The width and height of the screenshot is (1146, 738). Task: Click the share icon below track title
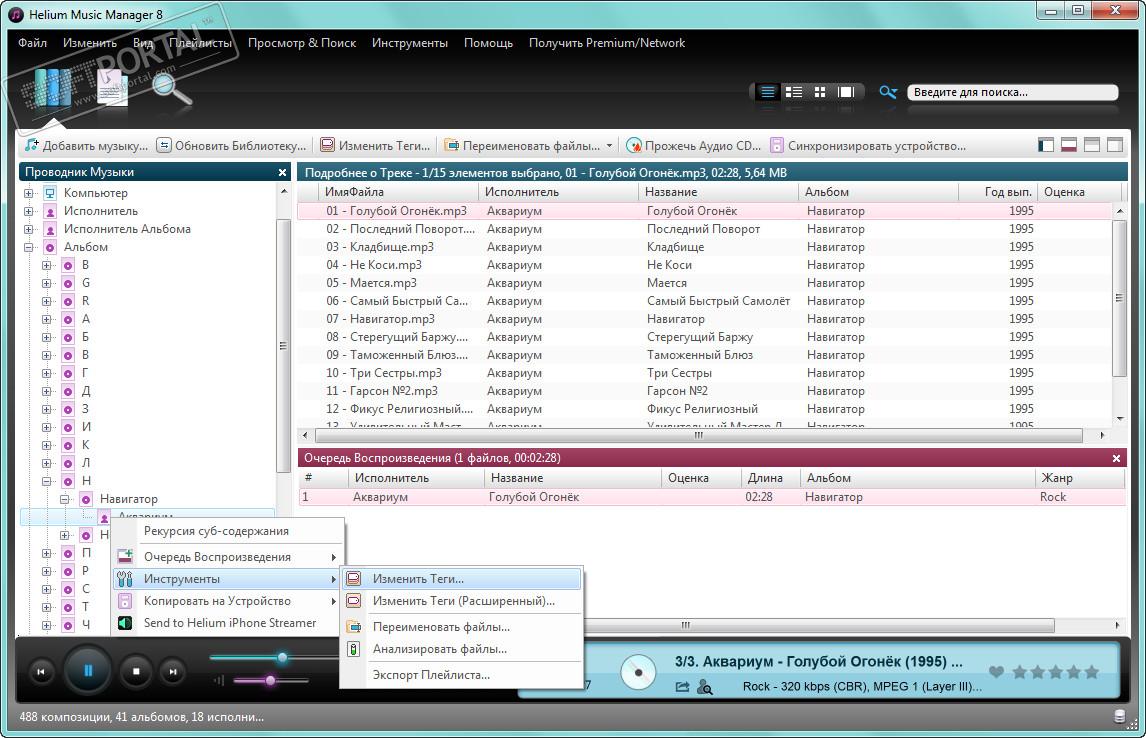click(x=682, y=687)
